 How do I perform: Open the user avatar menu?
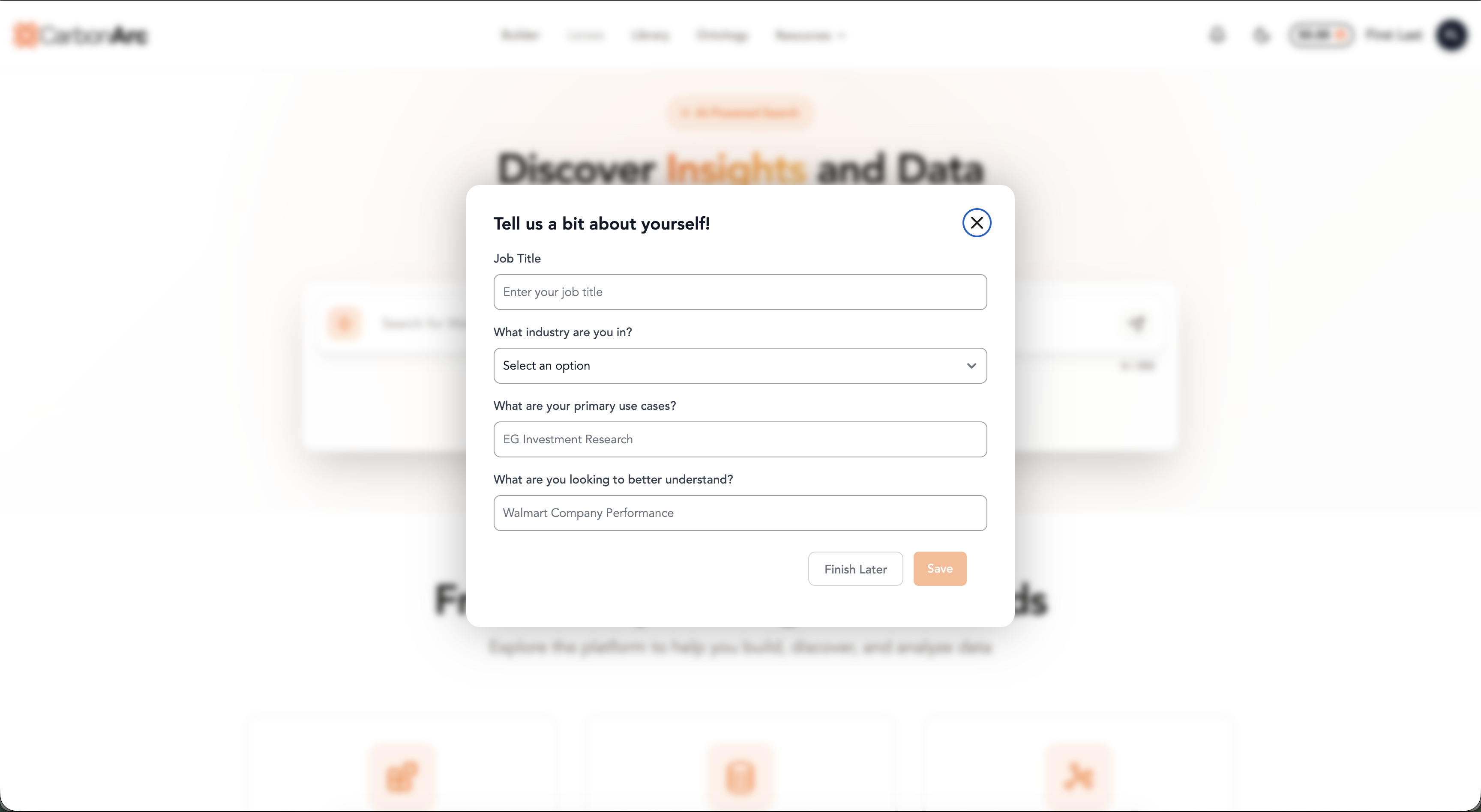[x=1453, y=35]
